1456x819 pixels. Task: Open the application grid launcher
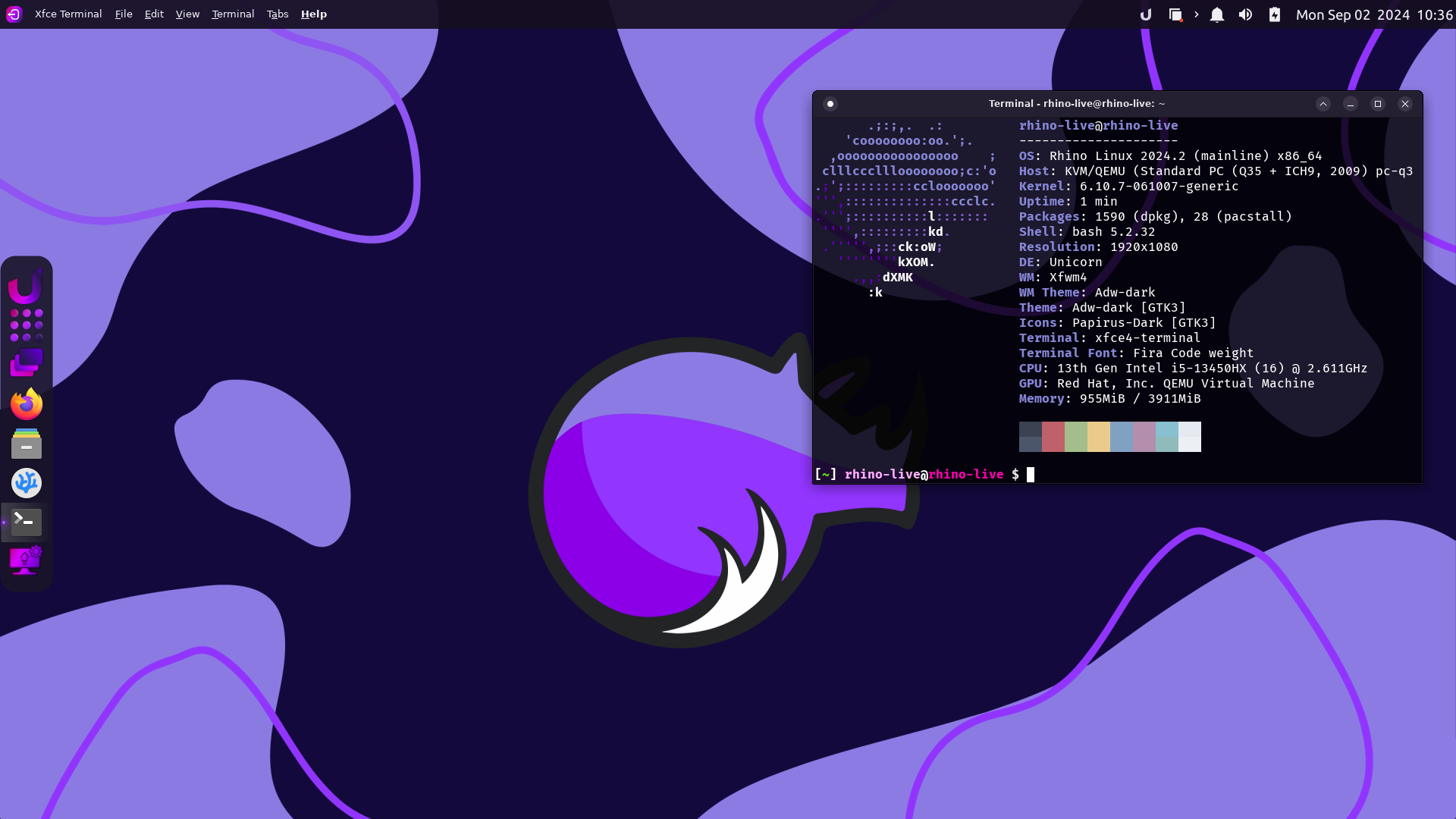click(x=27, y=326)
